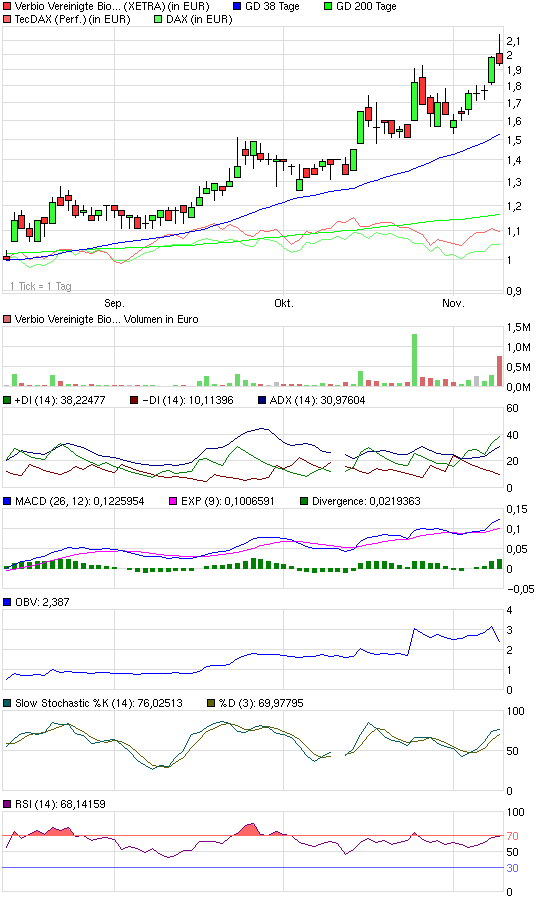Image resolution: width=545 pixels, height=913 pixels.
Task: Click the 'Okt.' date axis label
Action: [284, 303]
